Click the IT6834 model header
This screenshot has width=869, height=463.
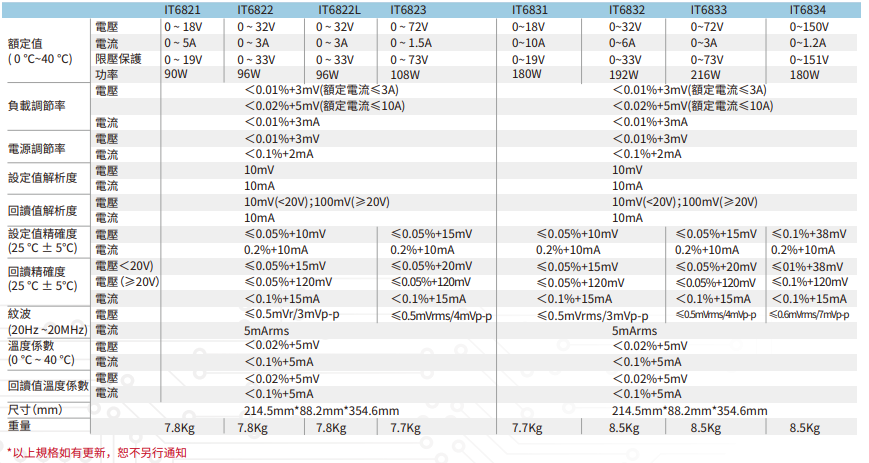click(808, 10)
